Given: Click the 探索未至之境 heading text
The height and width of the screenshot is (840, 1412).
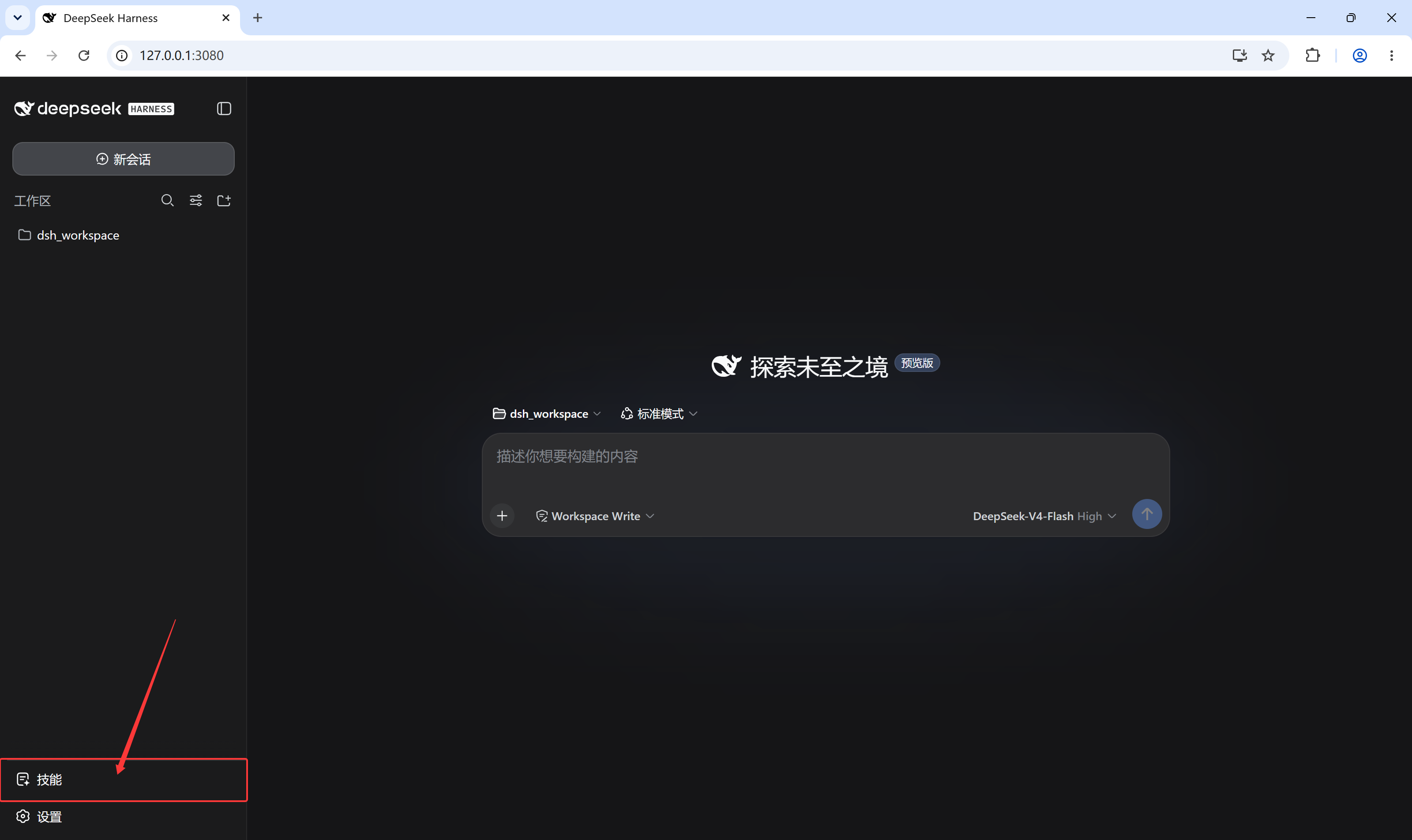Looking at the screenshot, I should click(x=819, y=367).
